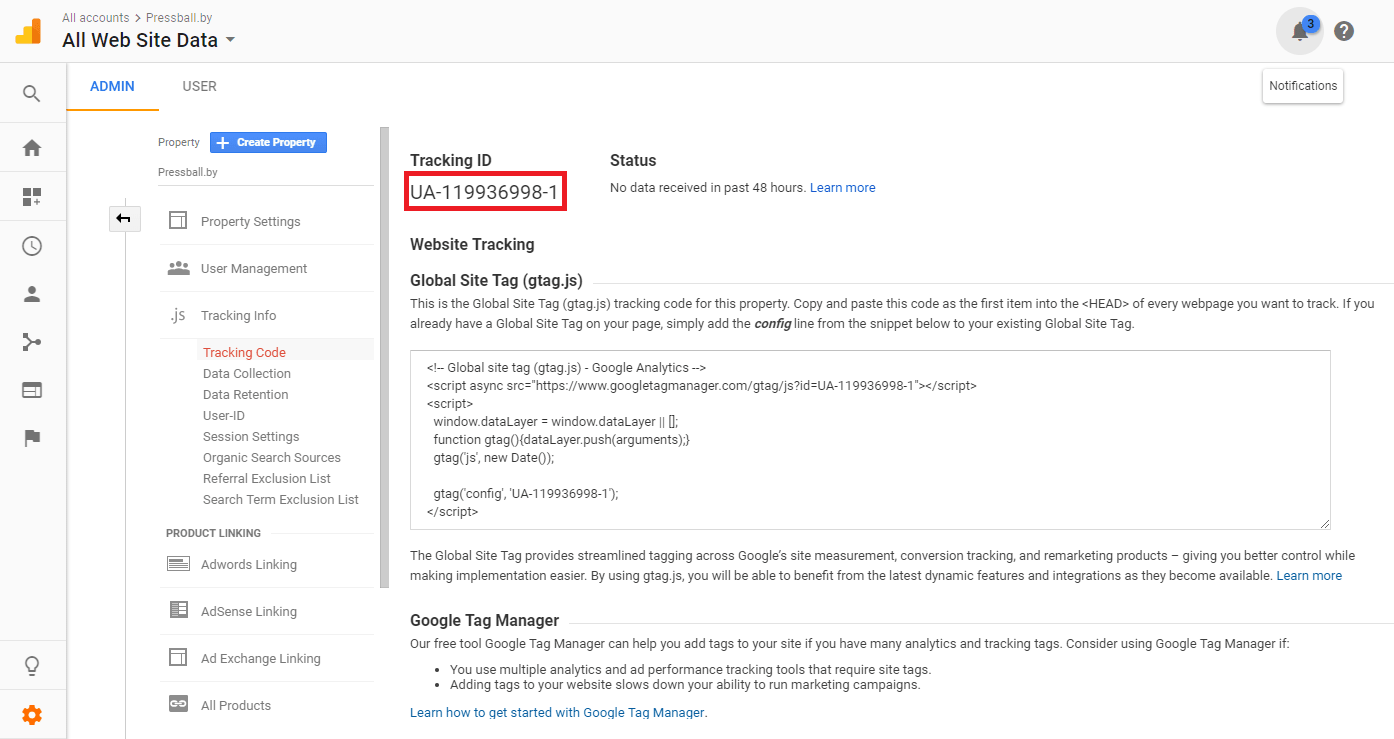Open Customization dashboard icon
1394x739 pixels.
pyautogui.click(x=32, y=197)
